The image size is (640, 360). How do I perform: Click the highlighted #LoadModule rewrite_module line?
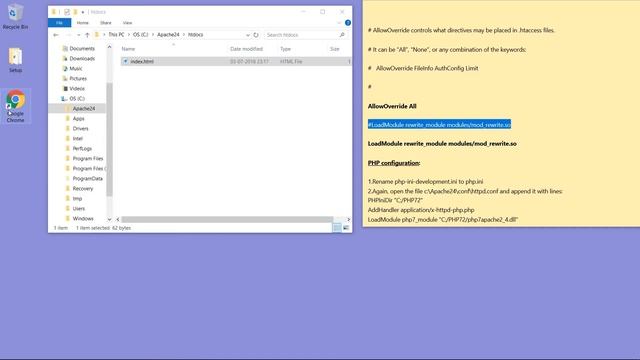(x=439, y=124)
